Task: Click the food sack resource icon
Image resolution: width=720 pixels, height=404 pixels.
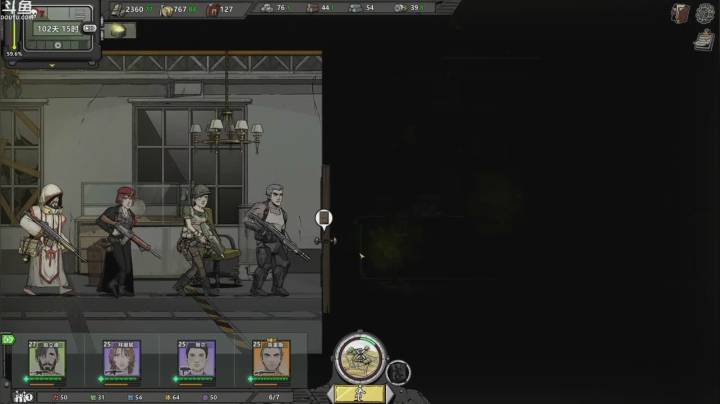Action: (x=166, y=10)
